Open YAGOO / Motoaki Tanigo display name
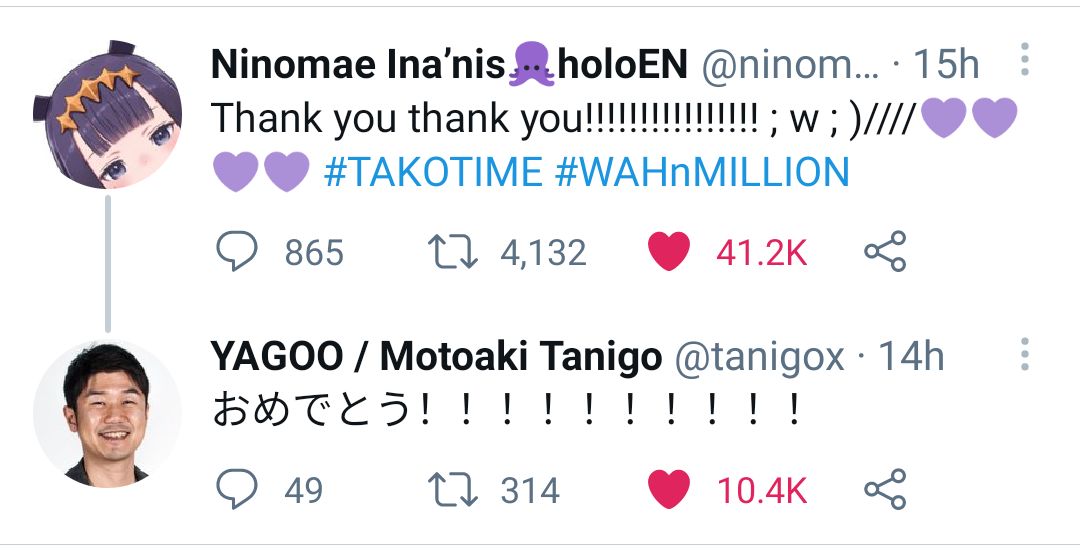This screenshot has height=554, width=1080. click(x=436, y=357)
